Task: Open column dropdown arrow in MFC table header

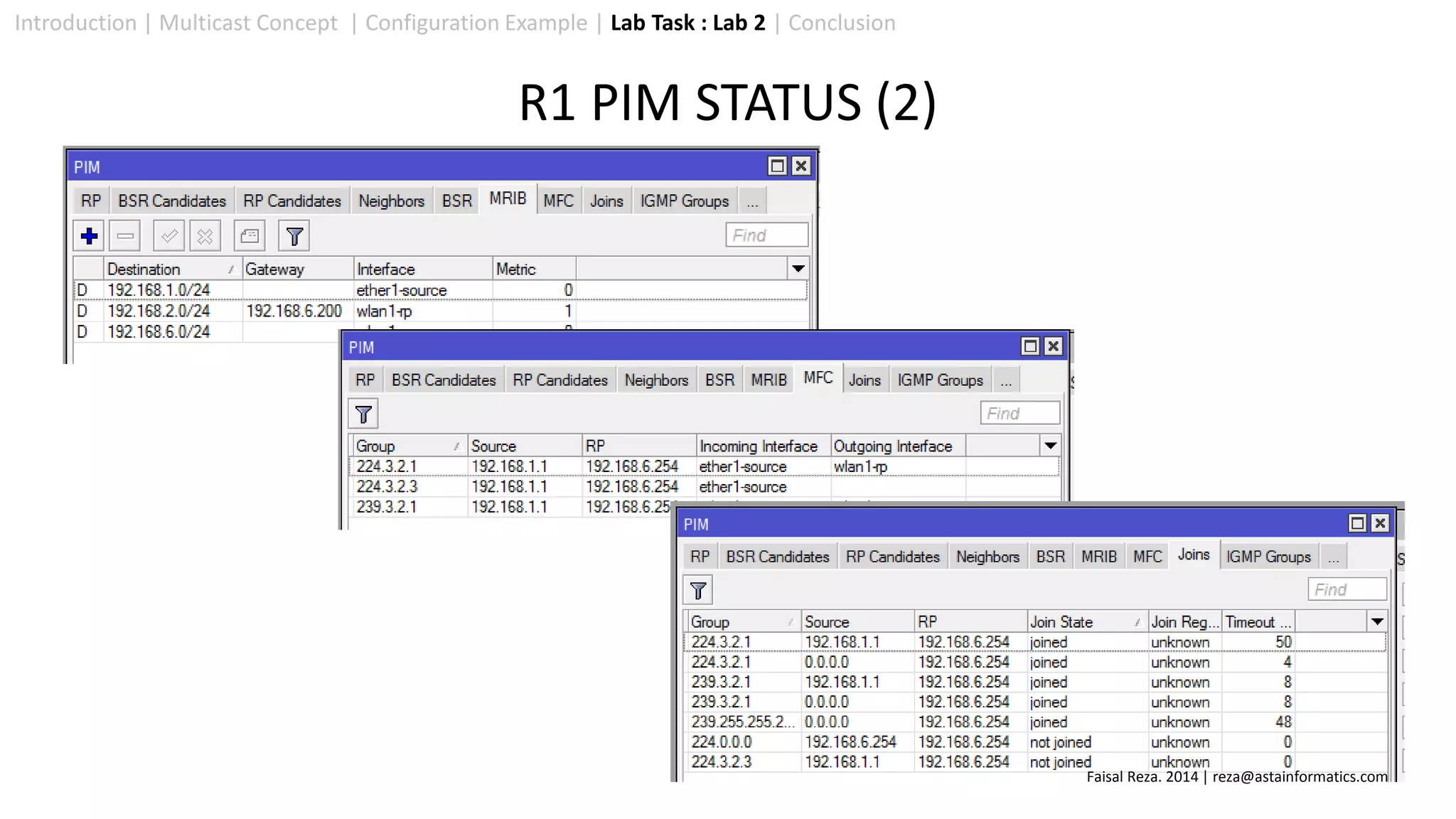Action: click(x=1050, y=446)
